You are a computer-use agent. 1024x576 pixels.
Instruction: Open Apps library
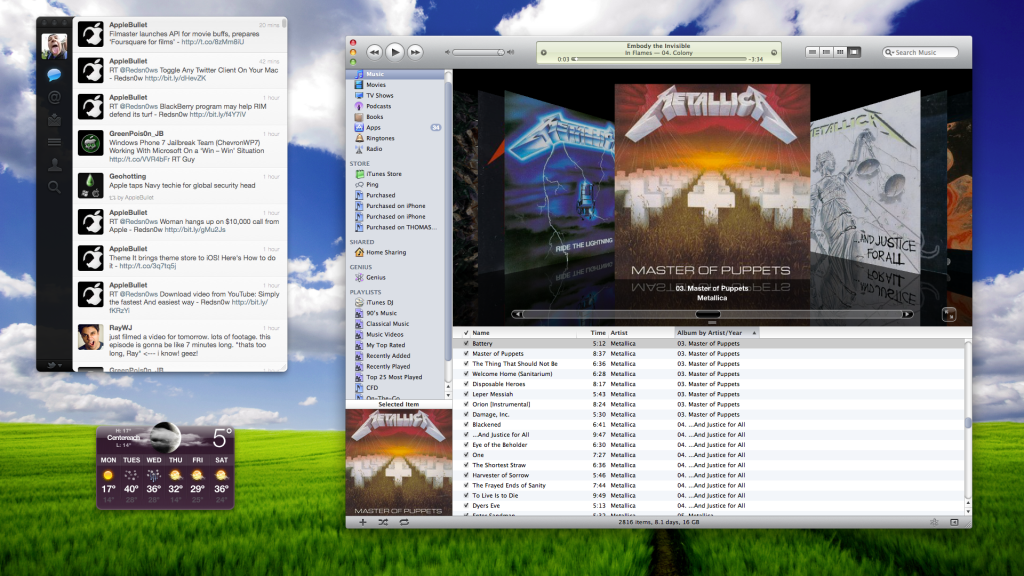tap(374, 127)
